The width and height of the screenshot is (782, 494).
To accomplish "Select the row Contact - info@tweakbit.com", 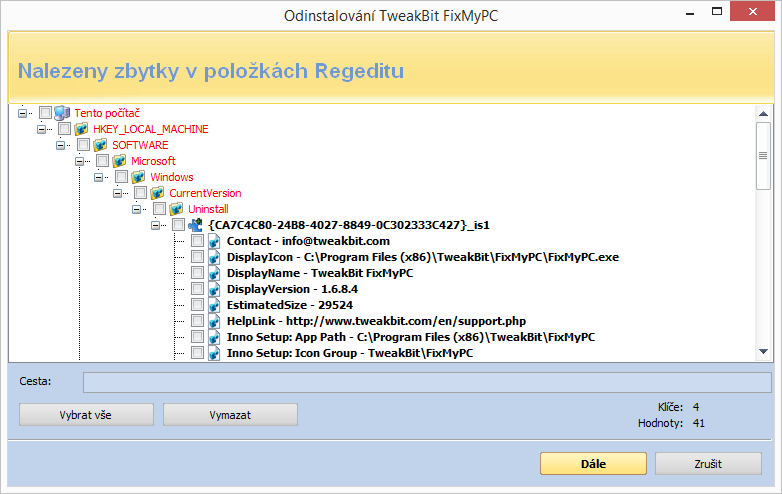I will tap(308, 241).
